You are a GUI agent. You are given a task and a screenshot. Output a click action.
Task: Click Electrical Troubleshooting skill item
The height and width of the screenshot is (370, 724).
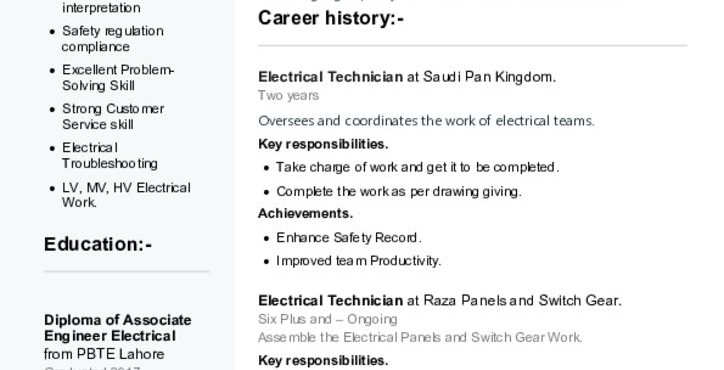[110, 155]
